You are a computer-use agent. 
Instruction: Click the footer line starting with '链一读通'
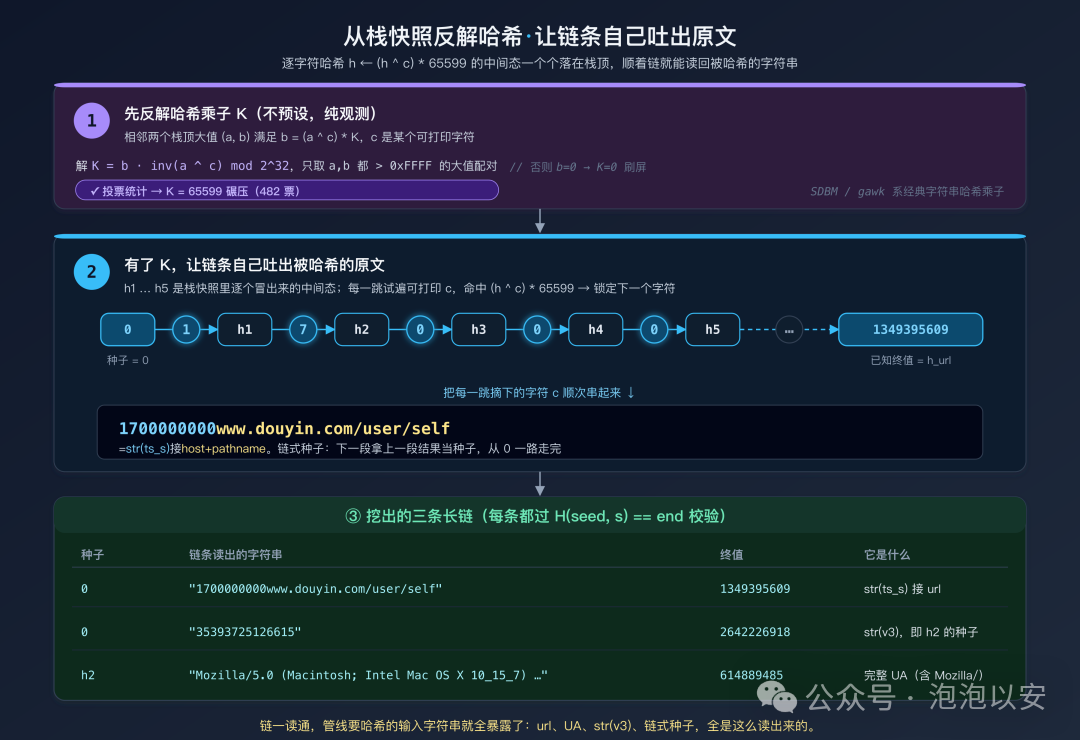(539, 726)
